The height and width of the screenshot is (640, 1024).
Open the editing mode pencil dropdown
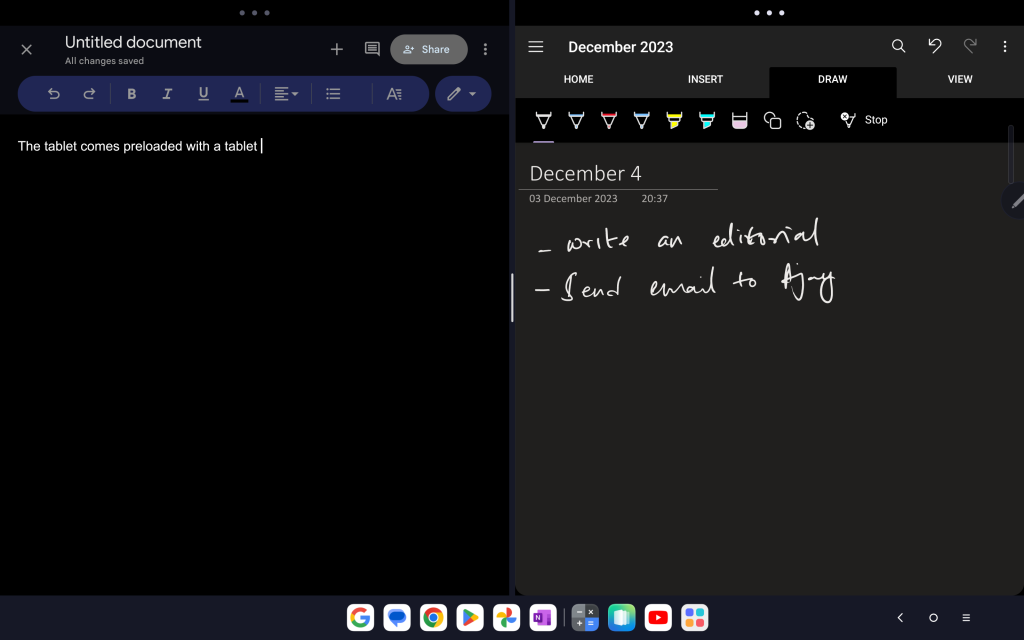[x=462, y=94]
